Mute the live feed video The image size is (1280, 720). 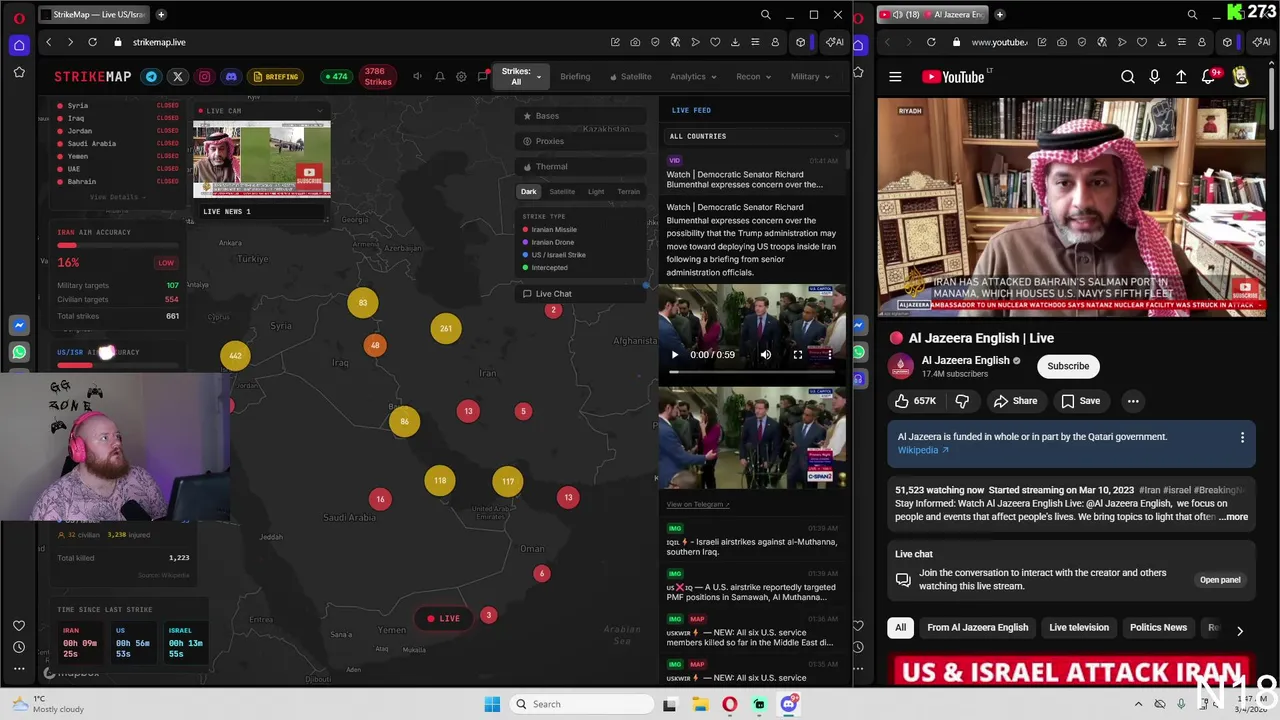[766, 355]
